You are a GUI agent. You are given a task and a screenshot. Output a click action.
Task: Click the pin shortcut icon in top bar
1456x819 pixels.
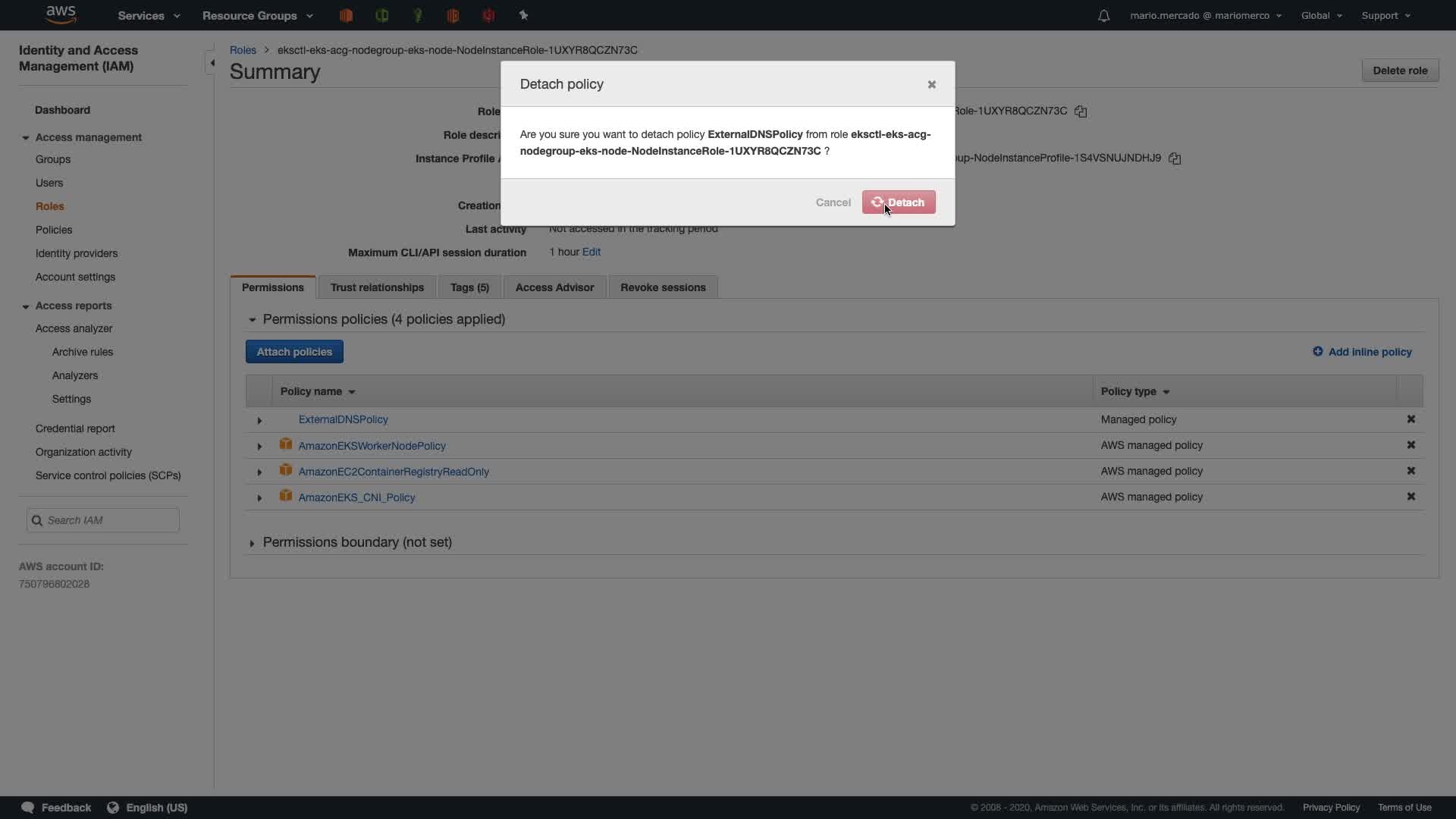523,15
